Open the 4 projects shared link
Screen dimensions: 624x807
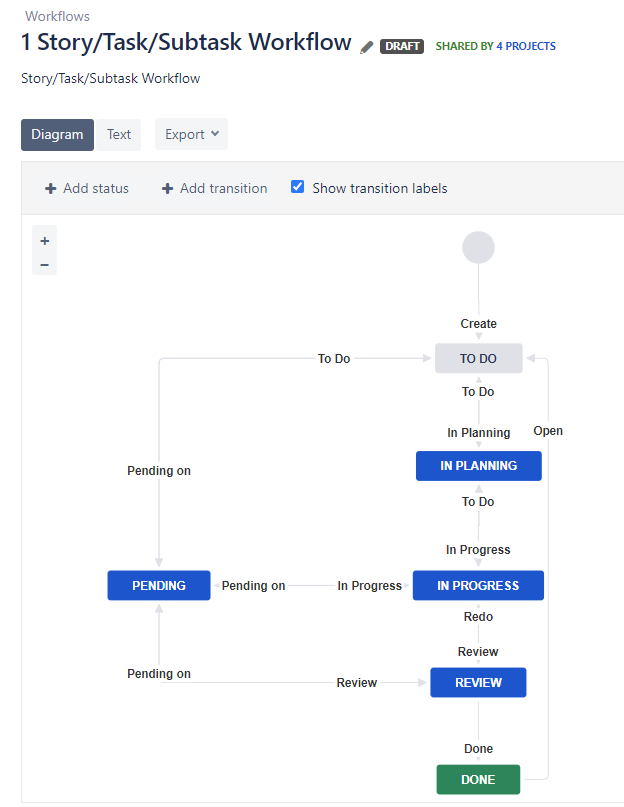526,46
